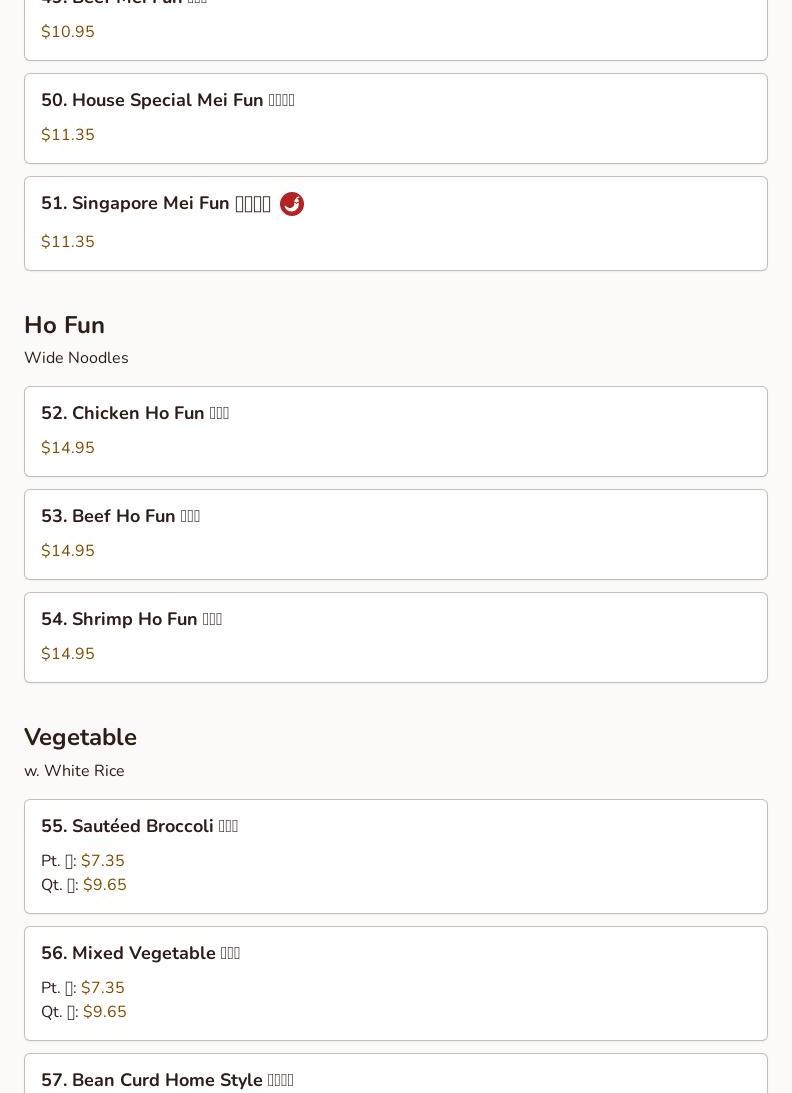Click the Ho Fun section heading

pyautogui.click(x=64, y=326)
